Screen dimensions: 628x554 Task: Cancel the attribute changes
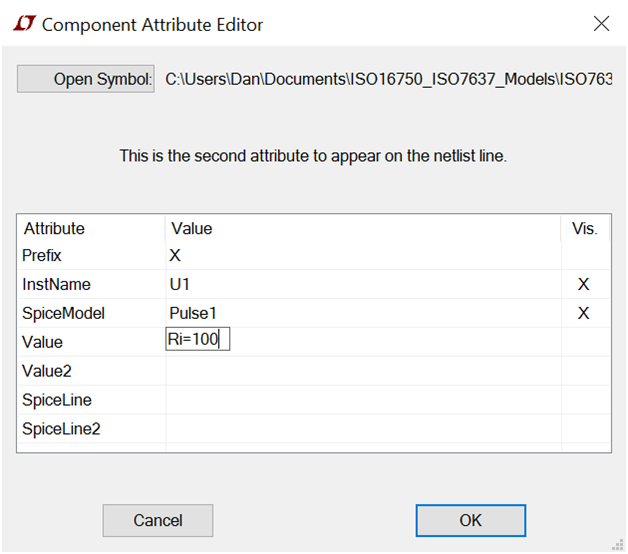158,520
